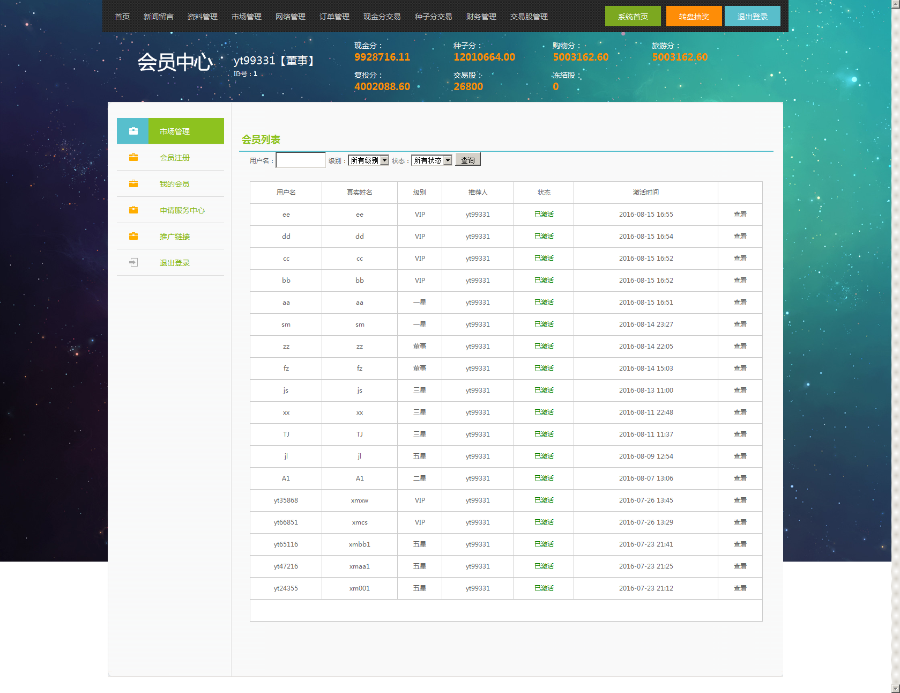
Task: Click the briefcase icon beside 申请服务中心
Action: pyautogui.click(x=133, y=210)
